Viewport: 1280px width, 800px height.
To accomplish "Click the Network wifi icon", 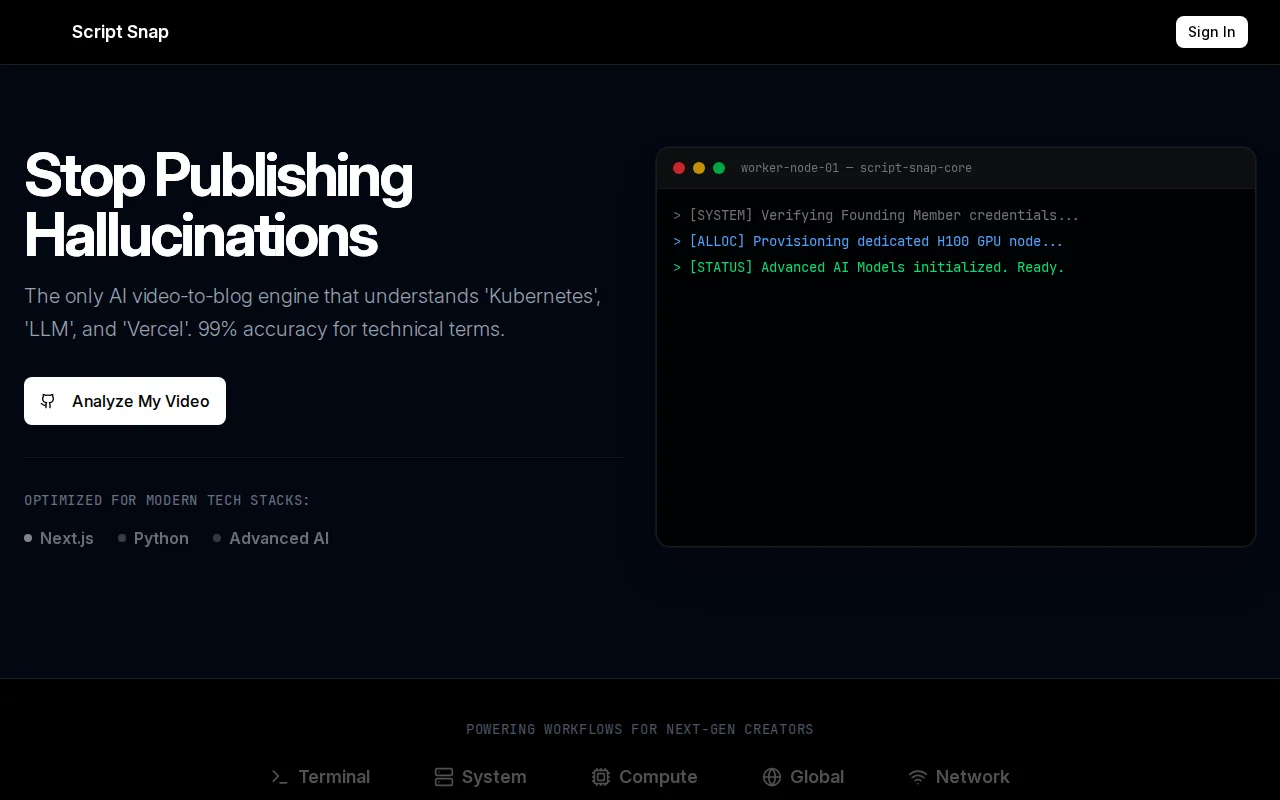I will point(918,777).
